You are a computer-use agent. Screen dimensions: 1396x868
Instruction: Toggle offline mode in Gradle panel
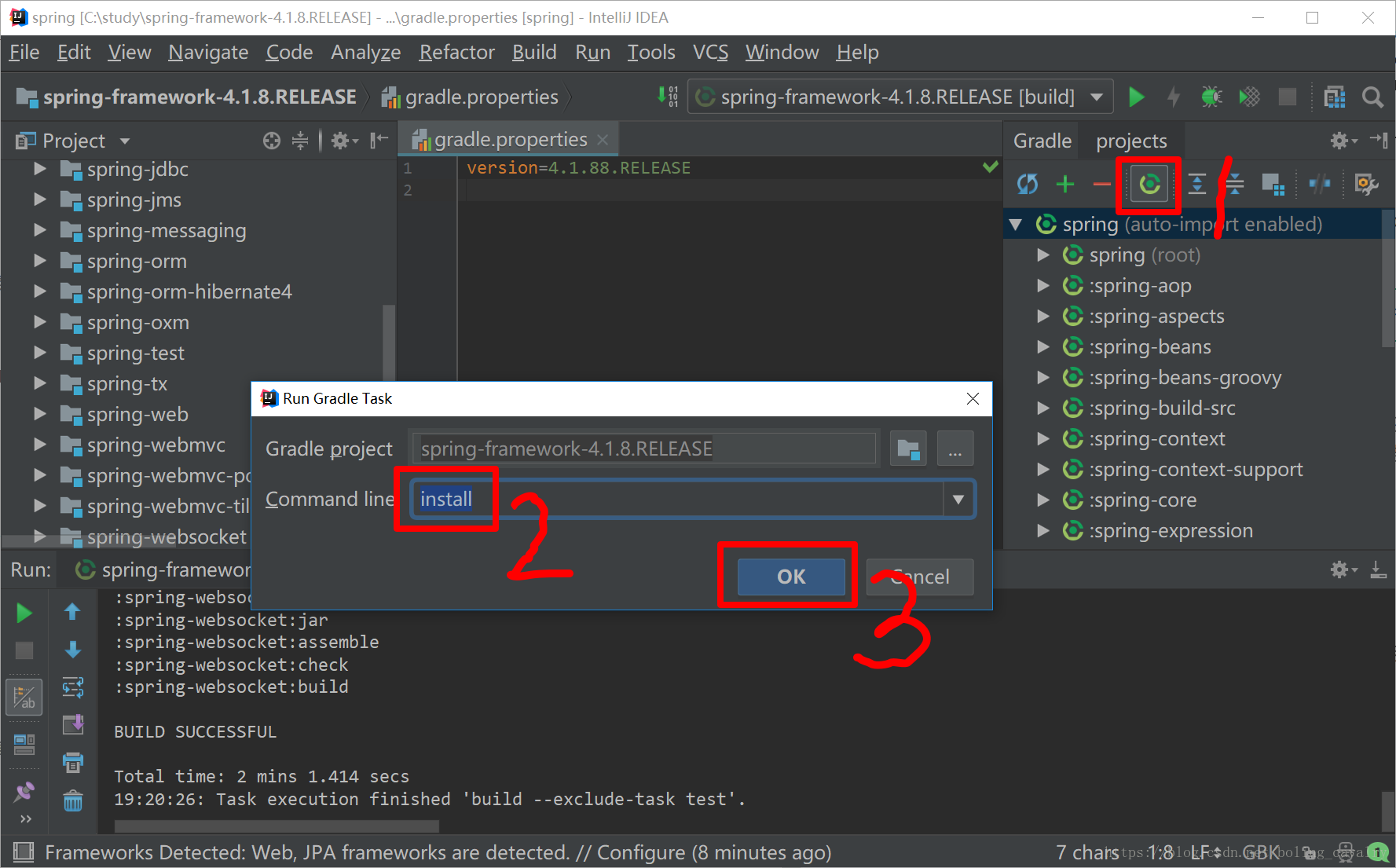click(1320, 184)
